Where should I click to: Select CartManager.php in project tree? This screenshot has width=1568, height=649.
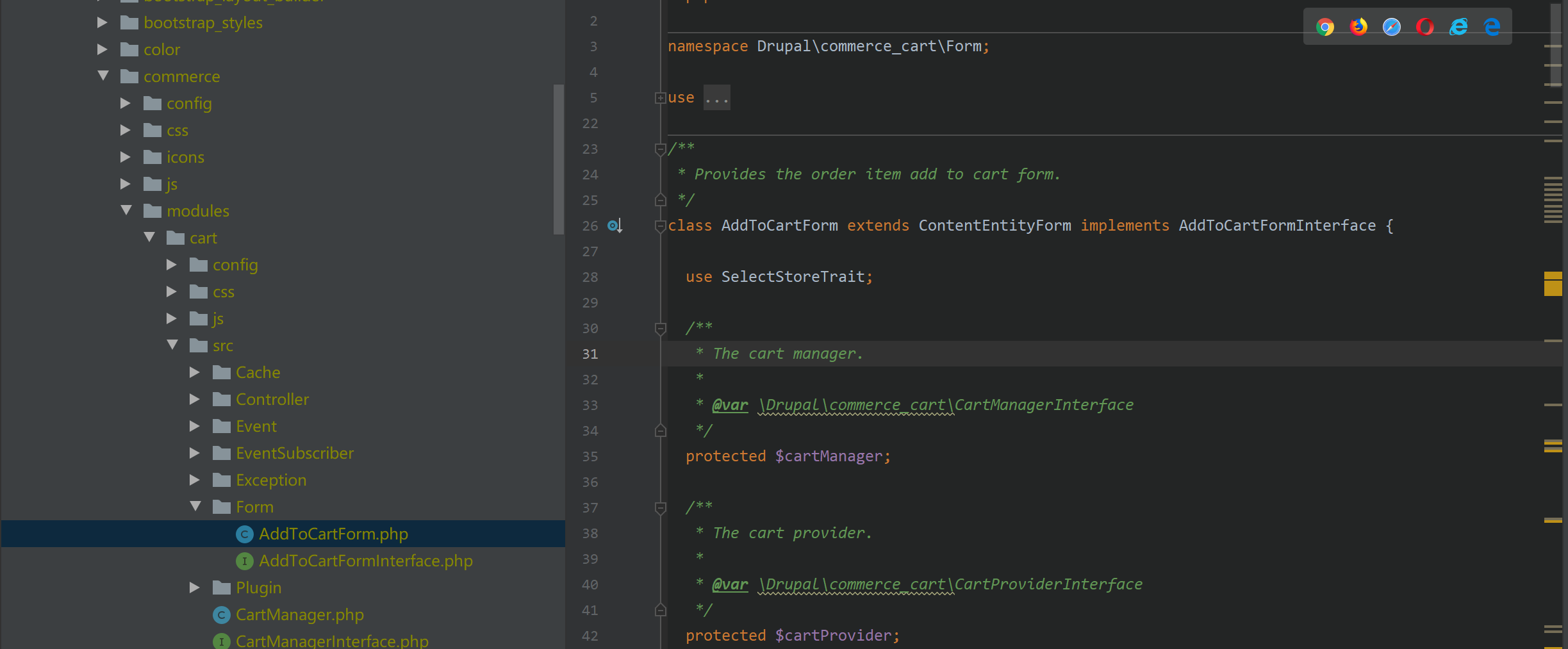[x=300, y=614]
